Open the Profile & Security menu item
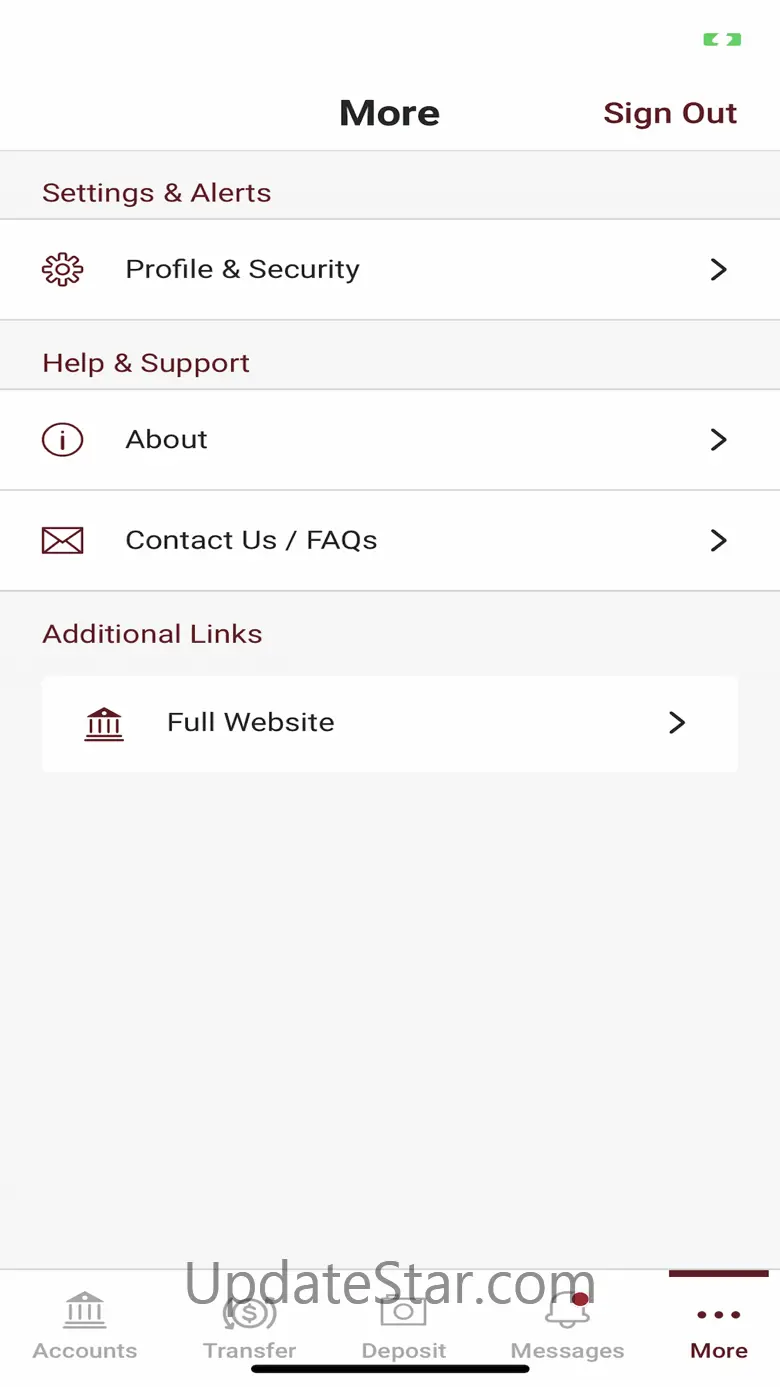Viewport: 780px width, 1387px height. point(390,270)
